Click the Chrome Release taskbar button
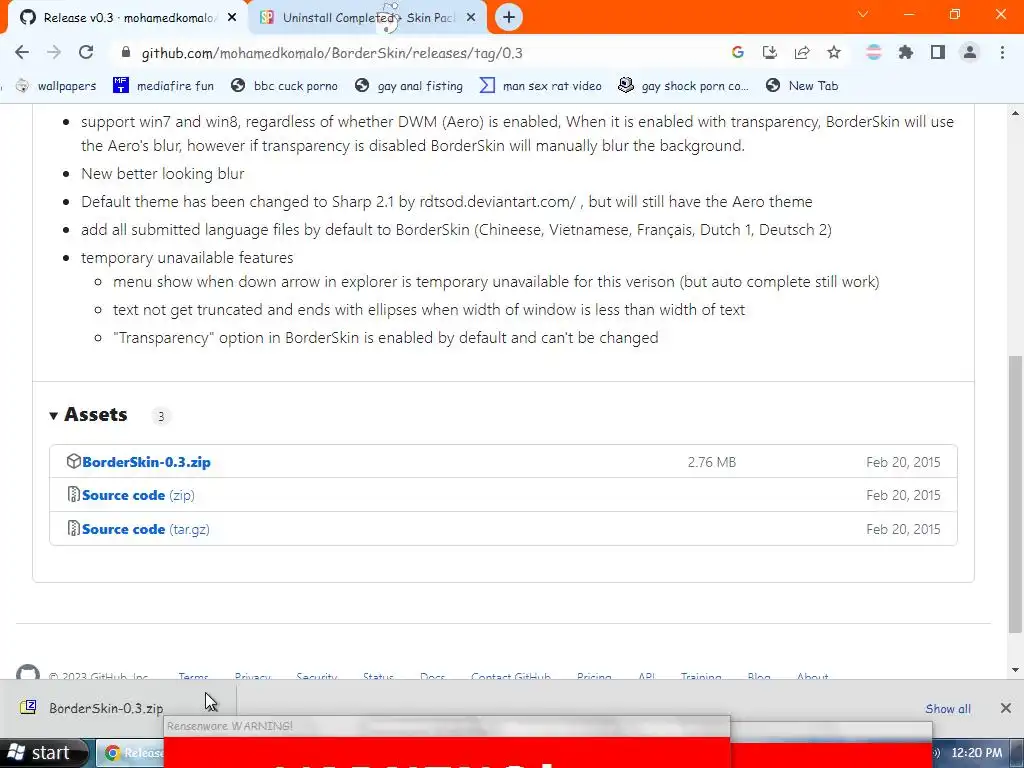 coord(131,753)
